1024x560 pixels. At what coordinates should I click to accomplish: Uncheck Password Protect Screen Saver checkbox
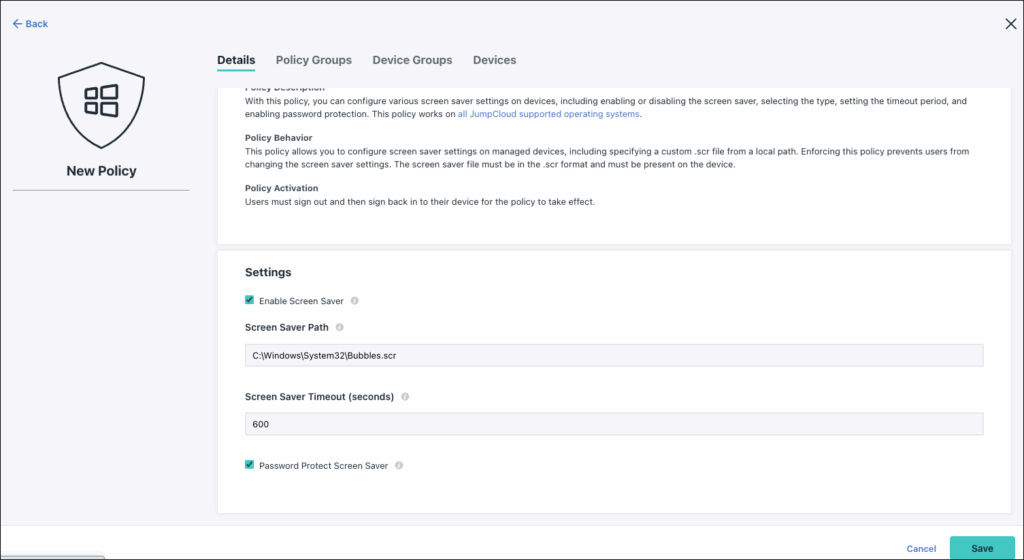click(250, 465)
